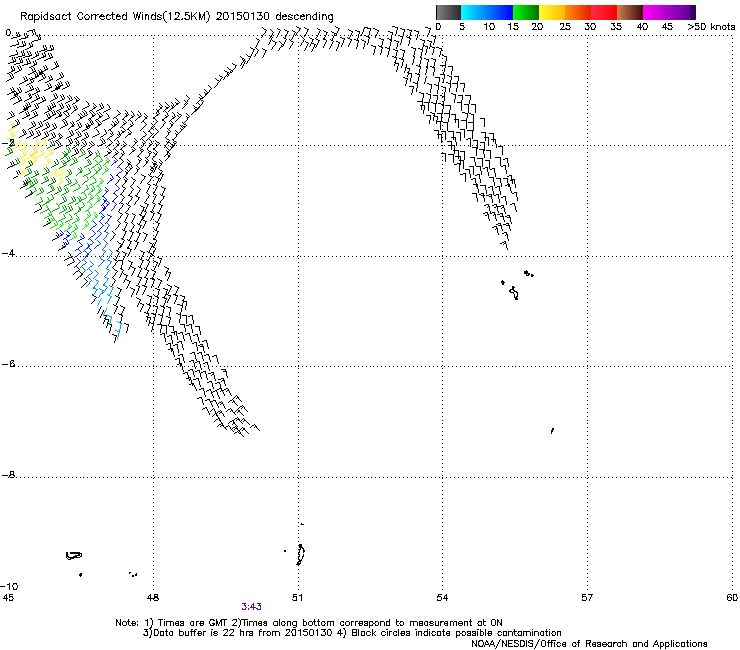Click the latitude label '-6'
The width and height of the screenshot is (740, 650).
8,364
